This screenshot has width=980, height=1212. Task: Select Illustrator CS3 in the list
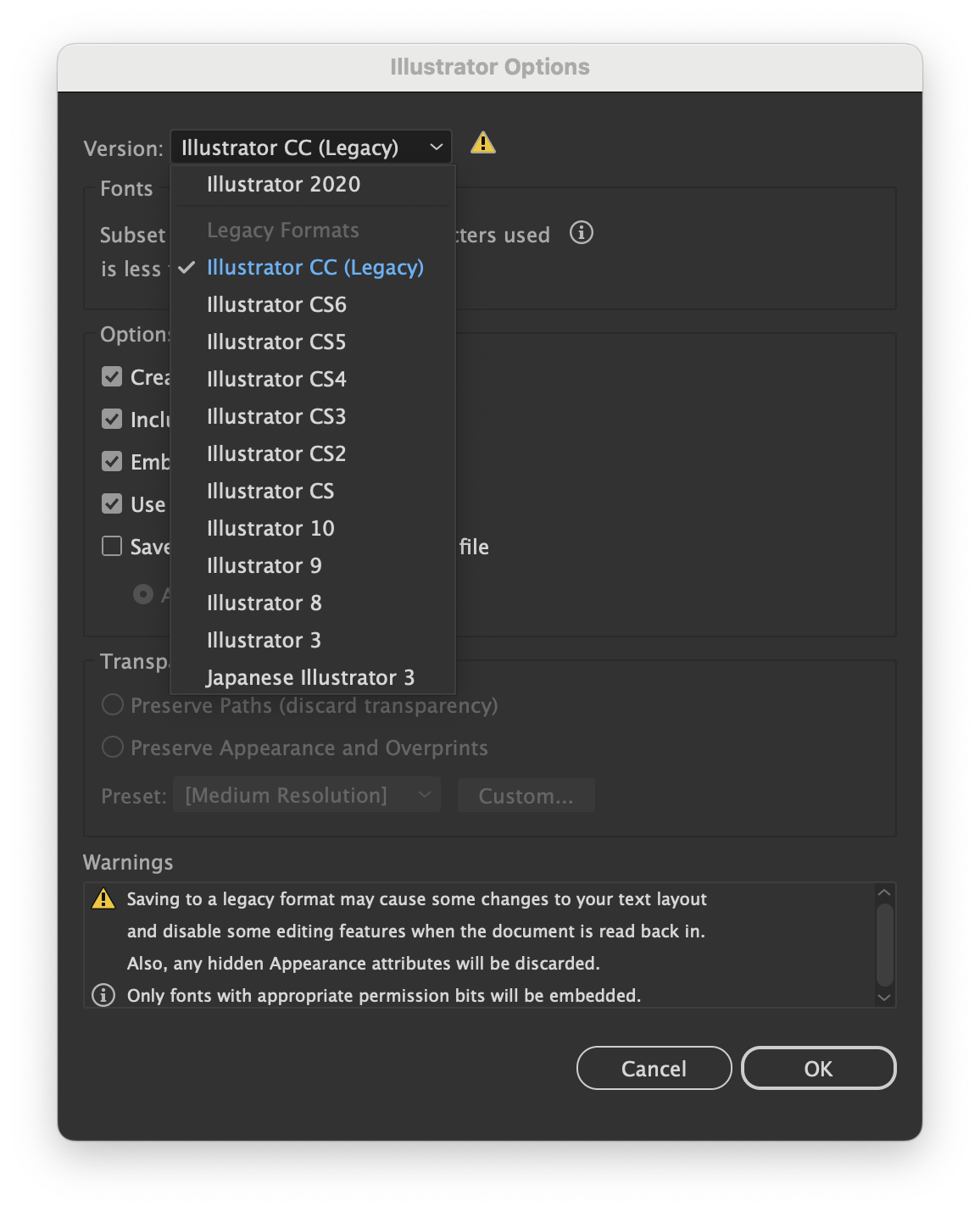click(x=313, y=416)
